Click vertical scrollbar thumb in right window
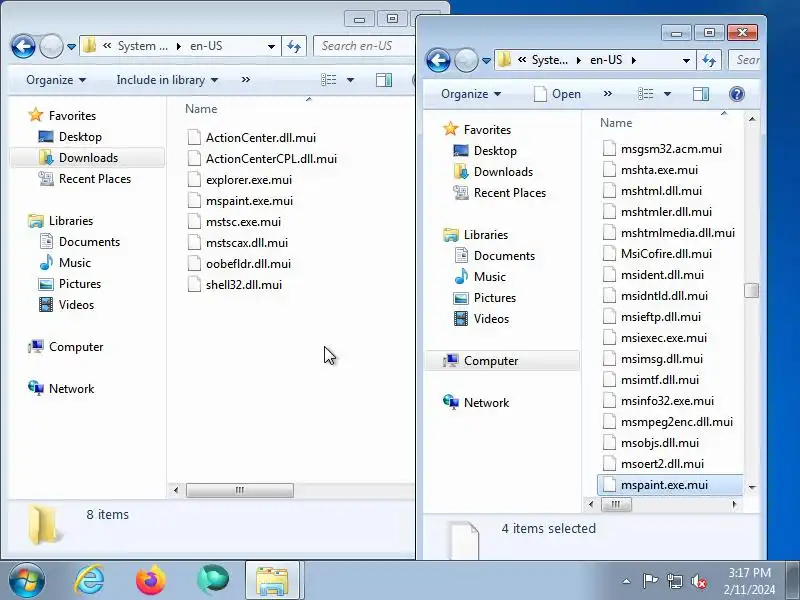Image resolution: width=800 pixels, height=600 pixels. point(752,290)
